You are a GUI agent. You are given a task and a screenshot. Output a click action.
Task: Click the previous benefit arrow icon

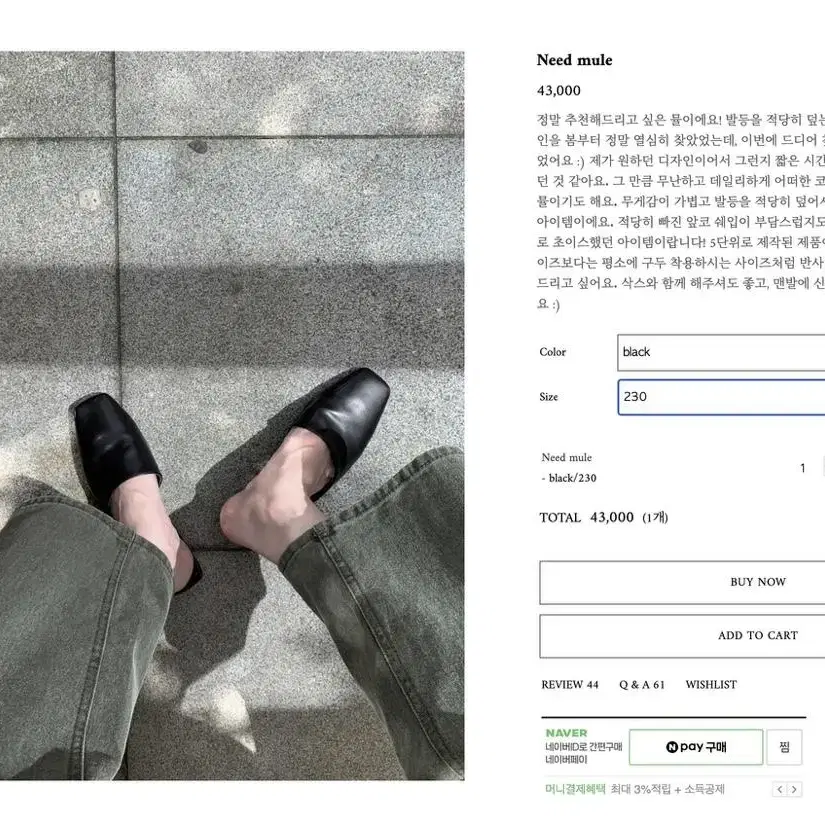click(780, 789)
